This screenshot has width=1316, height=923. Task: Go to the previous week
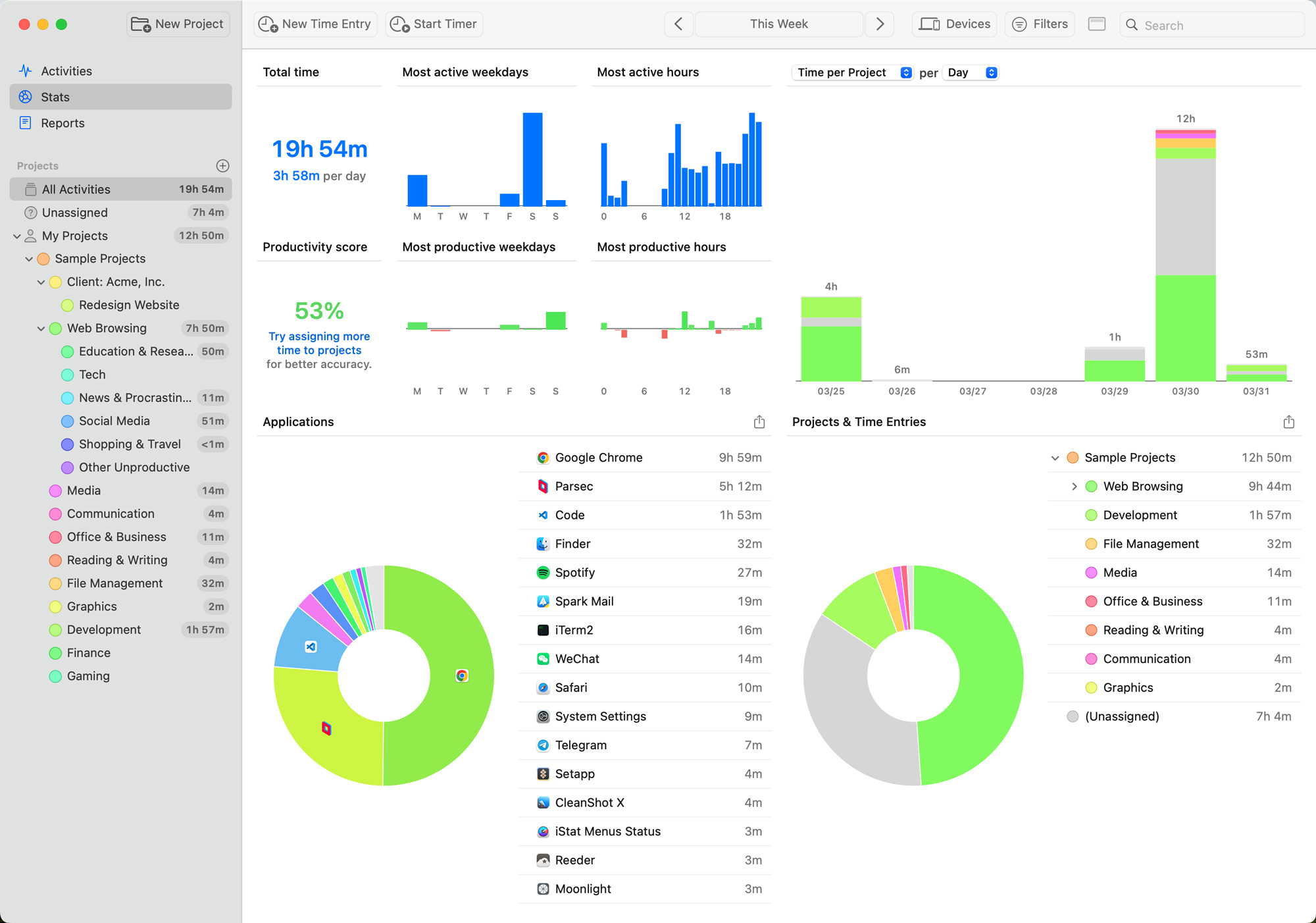click(x=678, y=24)
